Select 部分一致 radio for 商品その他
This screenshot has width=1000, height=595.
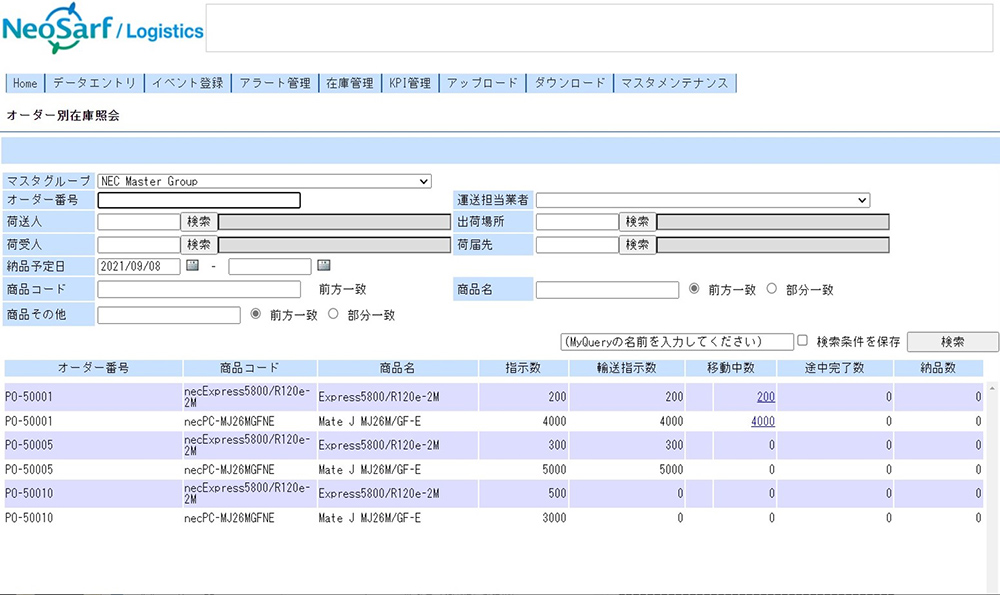point(333,314)
